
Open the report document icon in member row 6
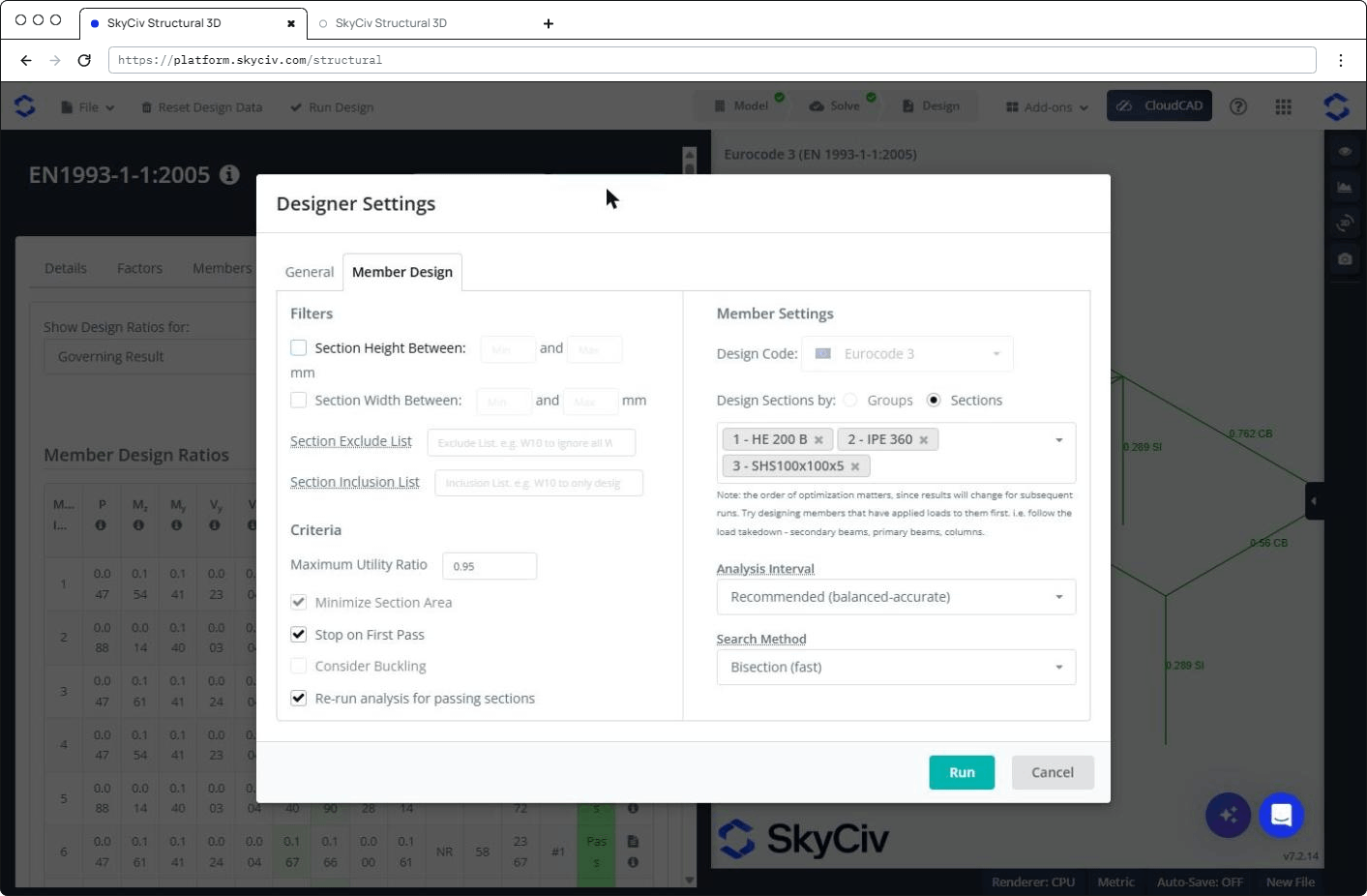tap(633, 841)
